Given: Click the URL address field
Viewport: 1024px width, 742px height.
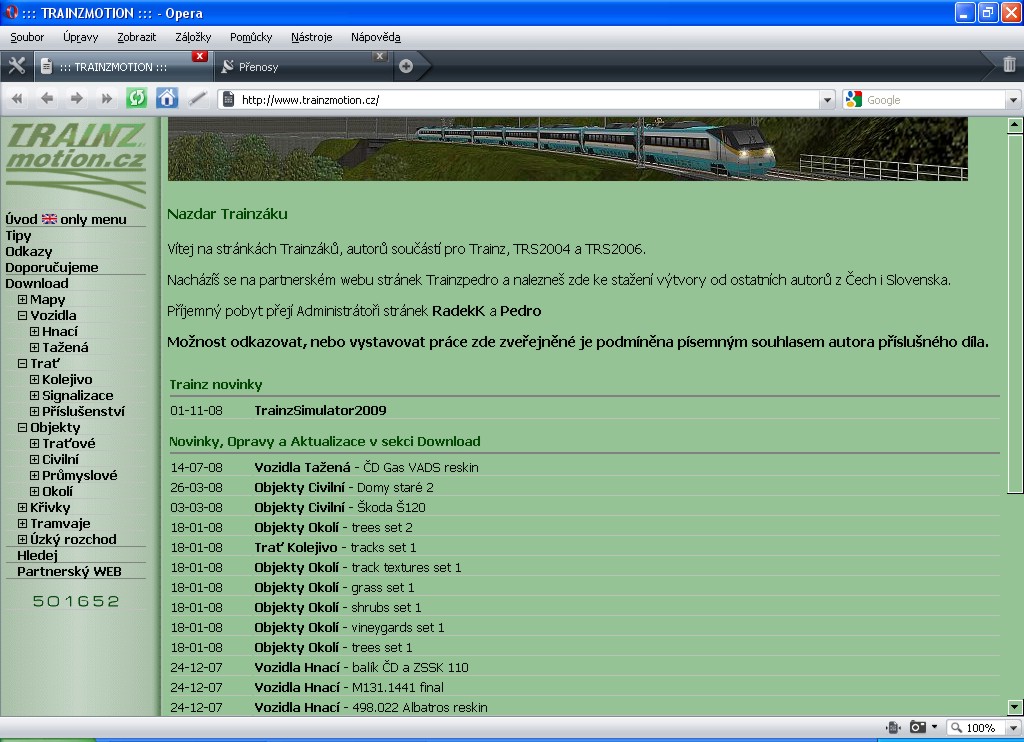Looking at the screenshot, I should [x=528, y=100].
